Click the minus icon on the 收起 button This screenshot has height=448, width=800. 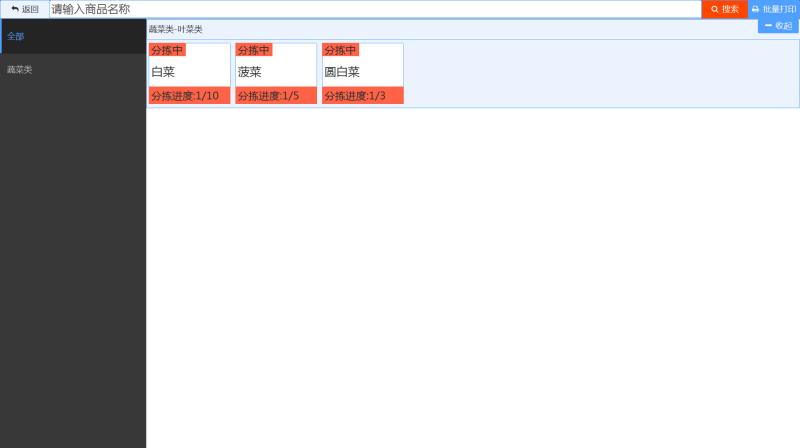[x=768, y=26]
